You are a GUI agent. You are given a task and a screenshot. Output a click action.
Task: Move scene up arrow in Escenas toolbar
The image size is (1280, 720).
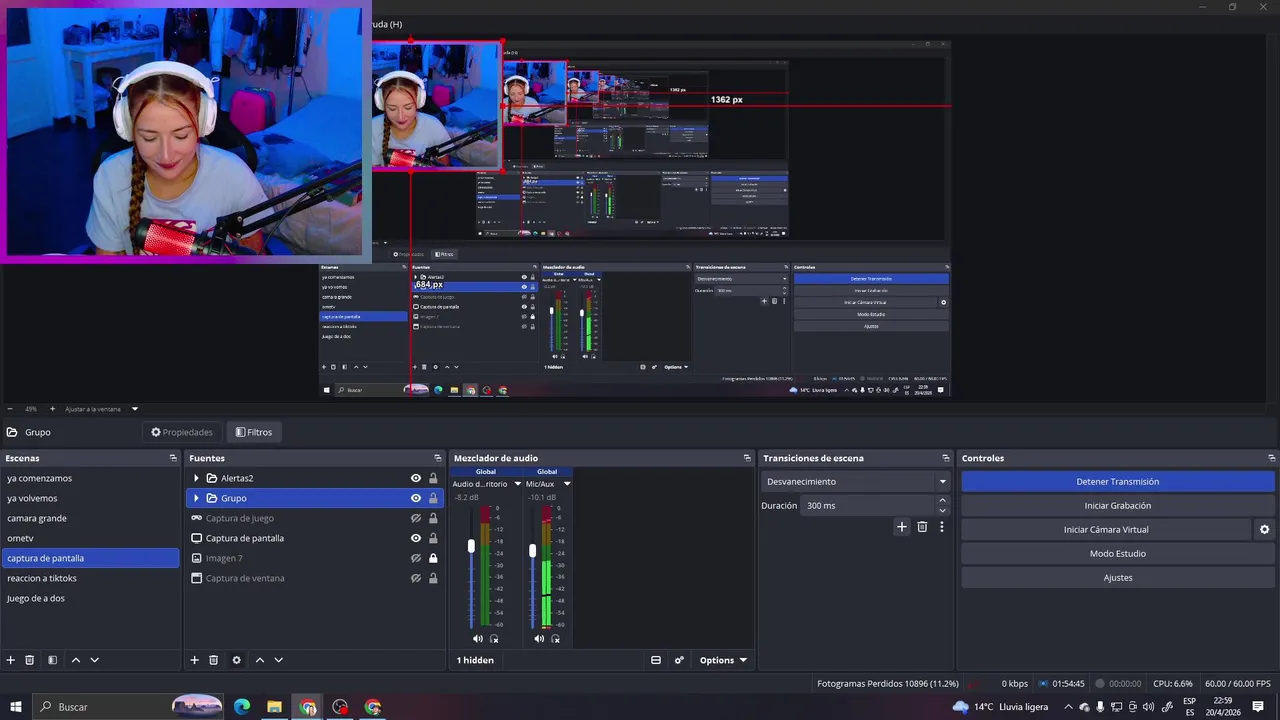pos(75,660)
